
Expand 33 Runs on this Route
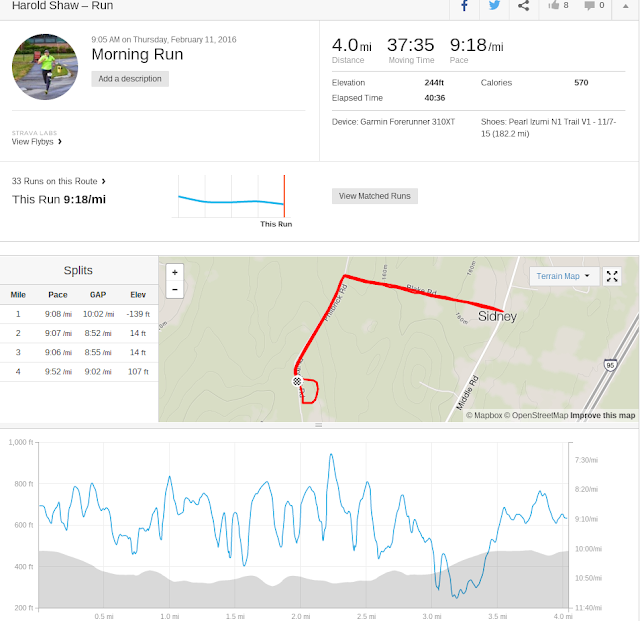(59, 181)
